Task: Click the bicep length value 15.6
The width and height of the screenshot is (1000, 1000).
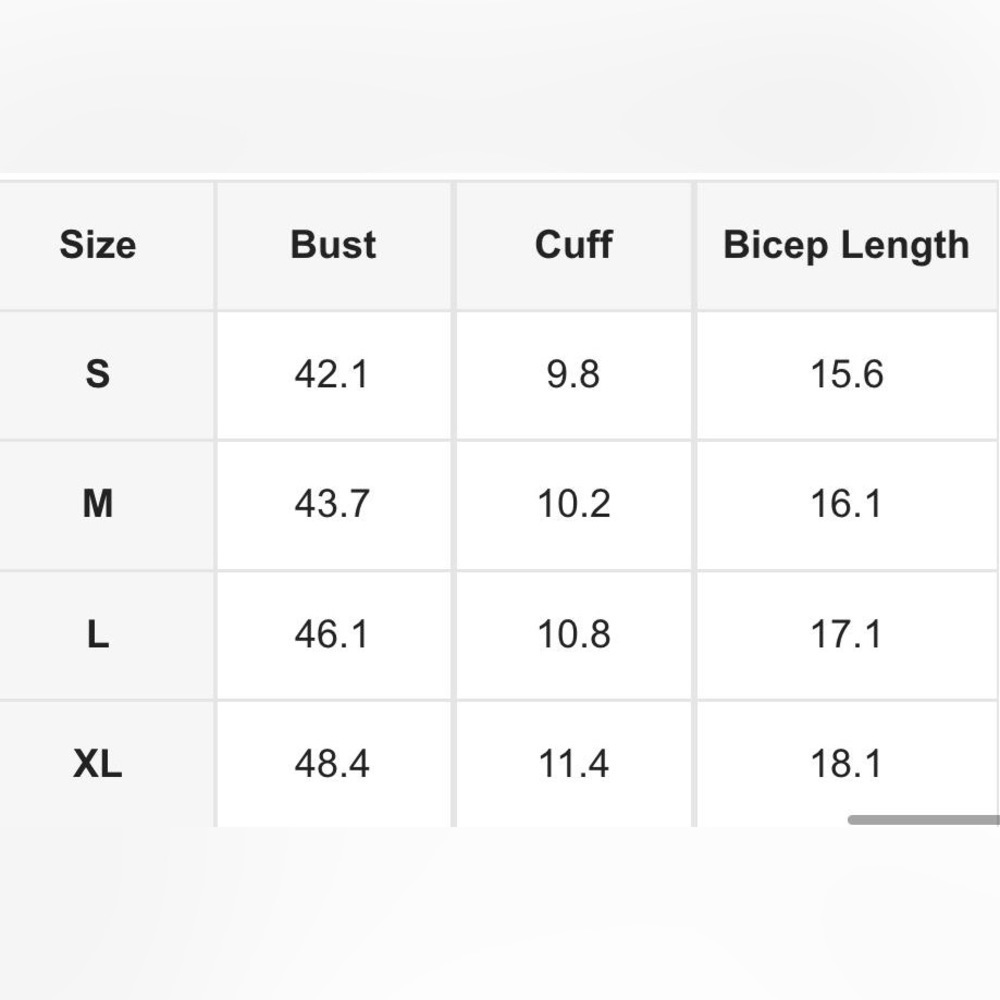Action: pos(846,374)
